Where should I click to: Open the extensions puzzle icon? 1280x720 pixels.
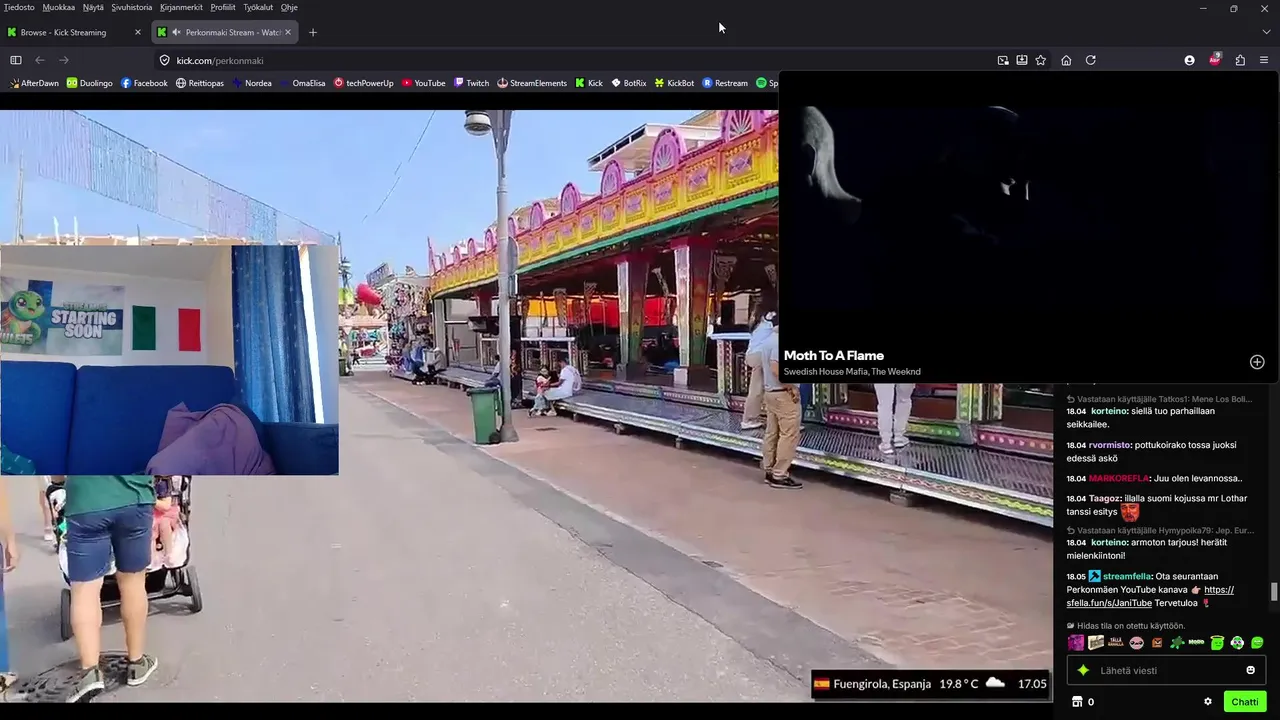(1240, 60)
